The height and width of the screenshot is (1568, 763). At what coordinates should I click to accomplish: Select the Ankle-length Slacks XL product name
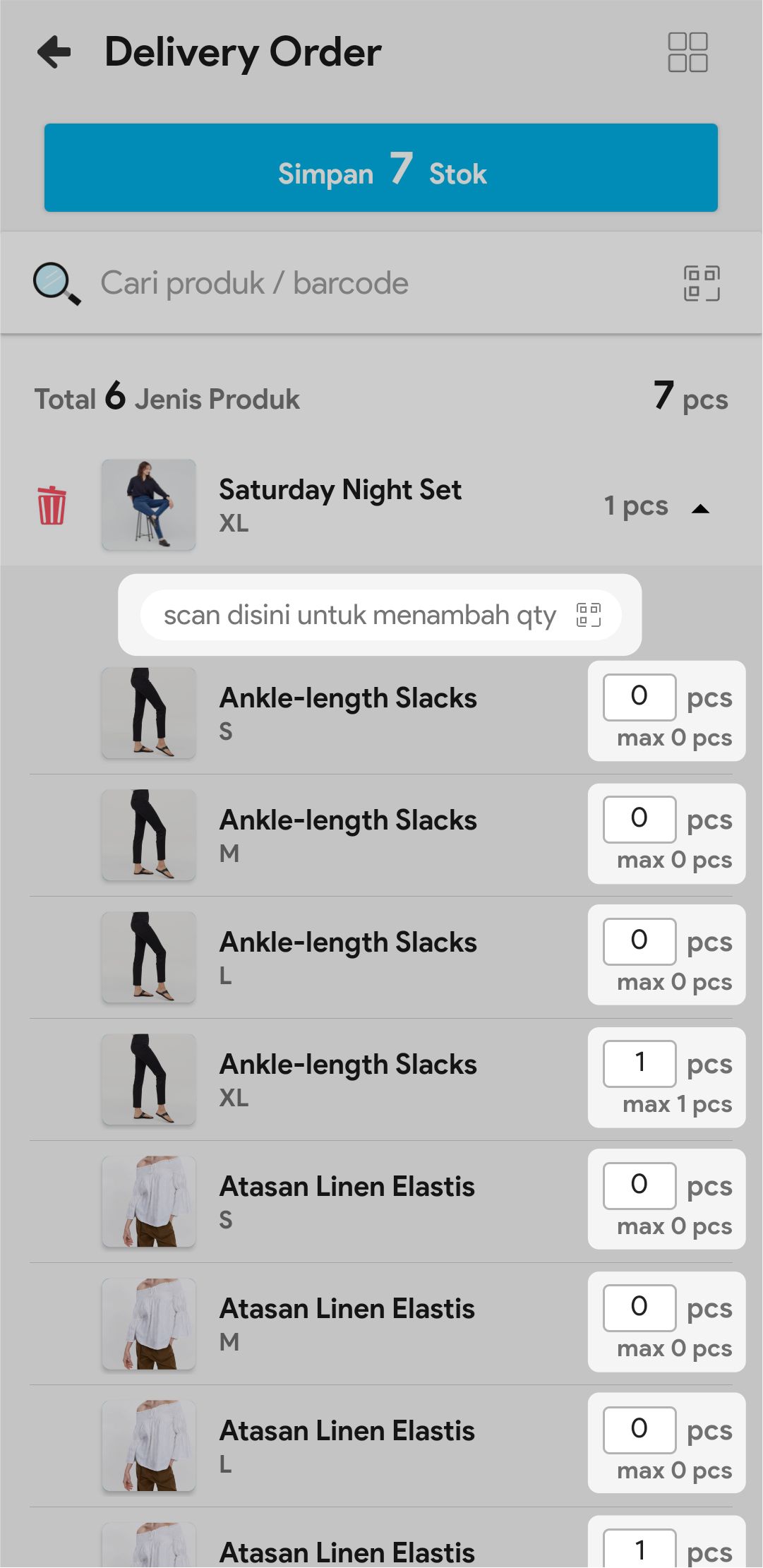click(x=348, y=1065)
